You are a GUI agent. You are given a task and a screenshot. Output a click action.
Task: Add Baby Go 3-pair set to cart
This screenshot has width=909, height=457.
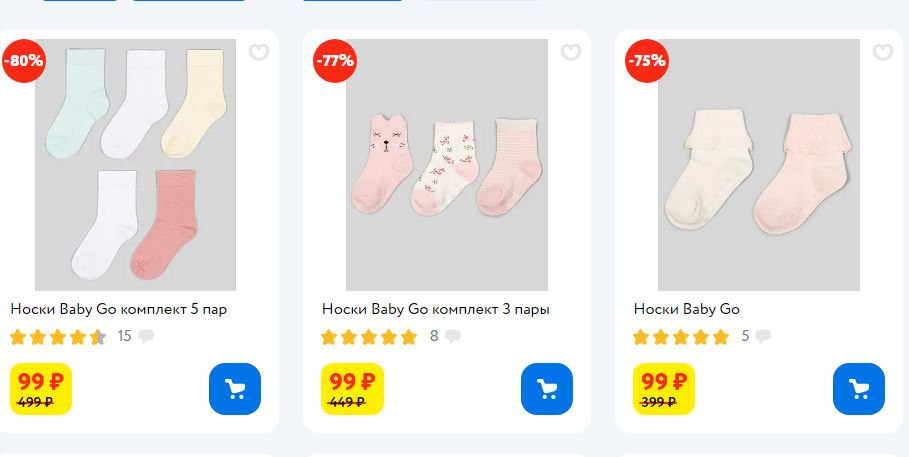(547, 389)
